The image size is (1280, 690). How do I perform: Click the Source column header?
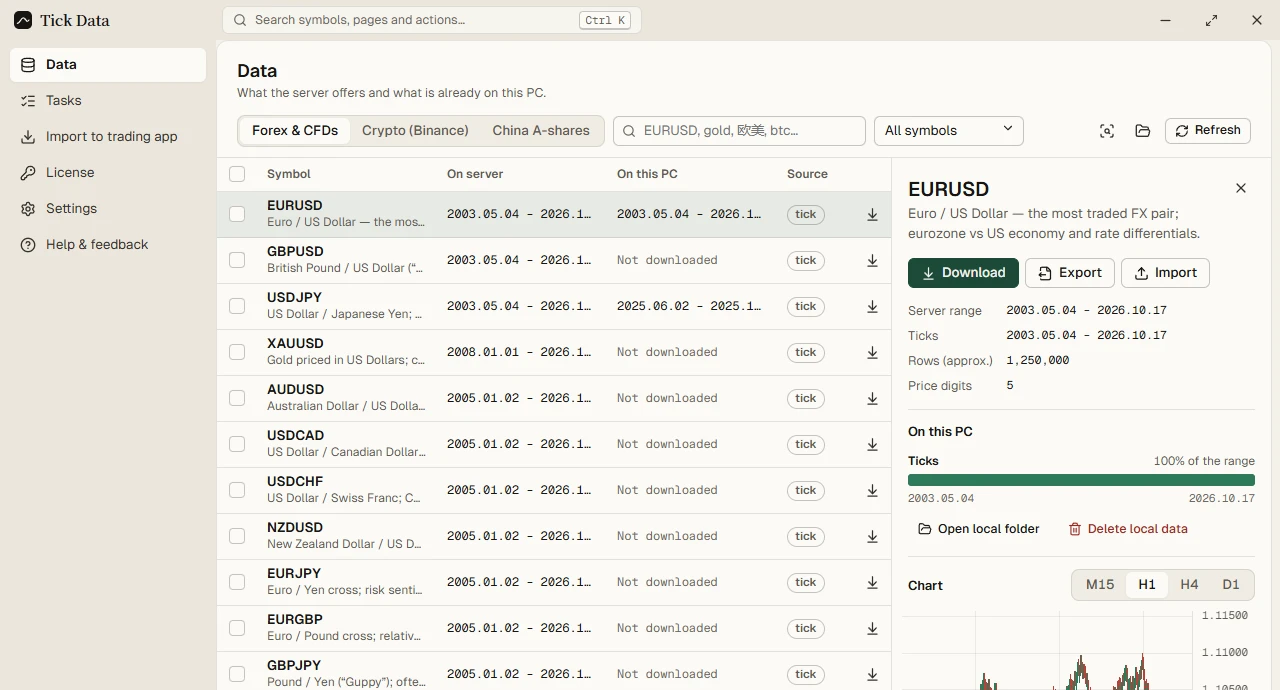pos(807,174)
